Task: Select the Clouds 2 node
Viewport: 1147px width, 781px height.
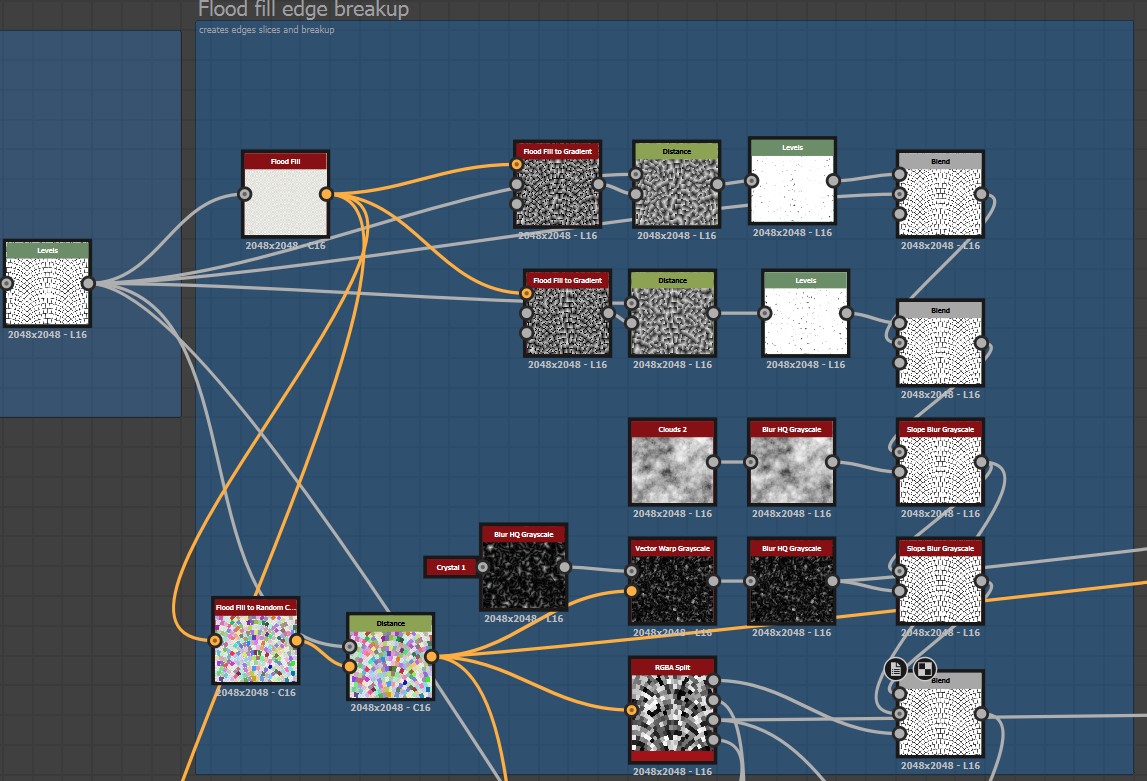Action: coord(671,463)
